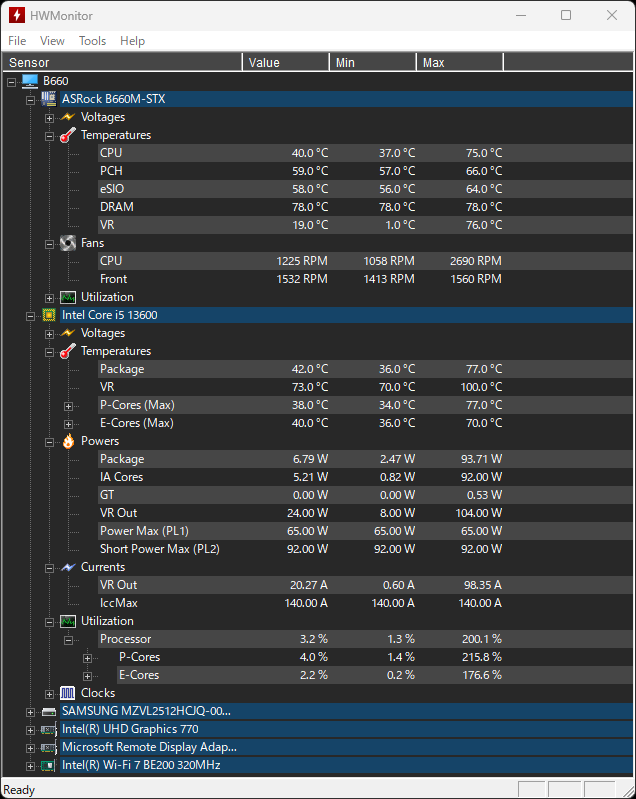Click the Clocks waveform icon
The height and width of the screenshot is (799, 636).
pyautogui.click(x=68, y=693)
